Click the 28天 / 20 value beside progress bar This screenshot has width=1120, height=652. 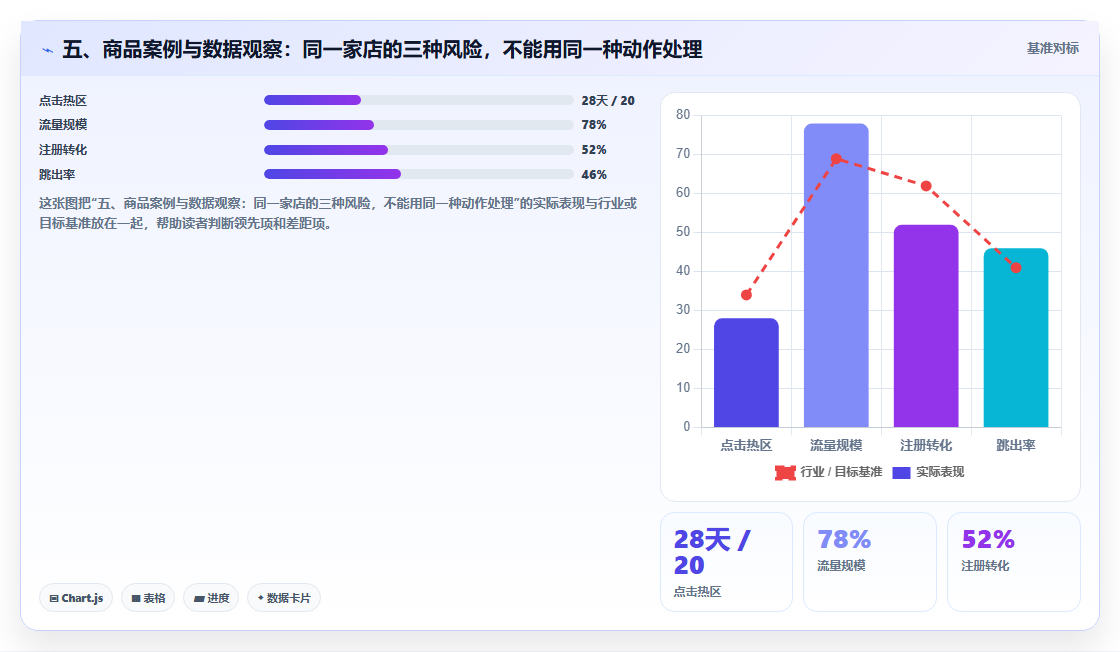(608, 101)
